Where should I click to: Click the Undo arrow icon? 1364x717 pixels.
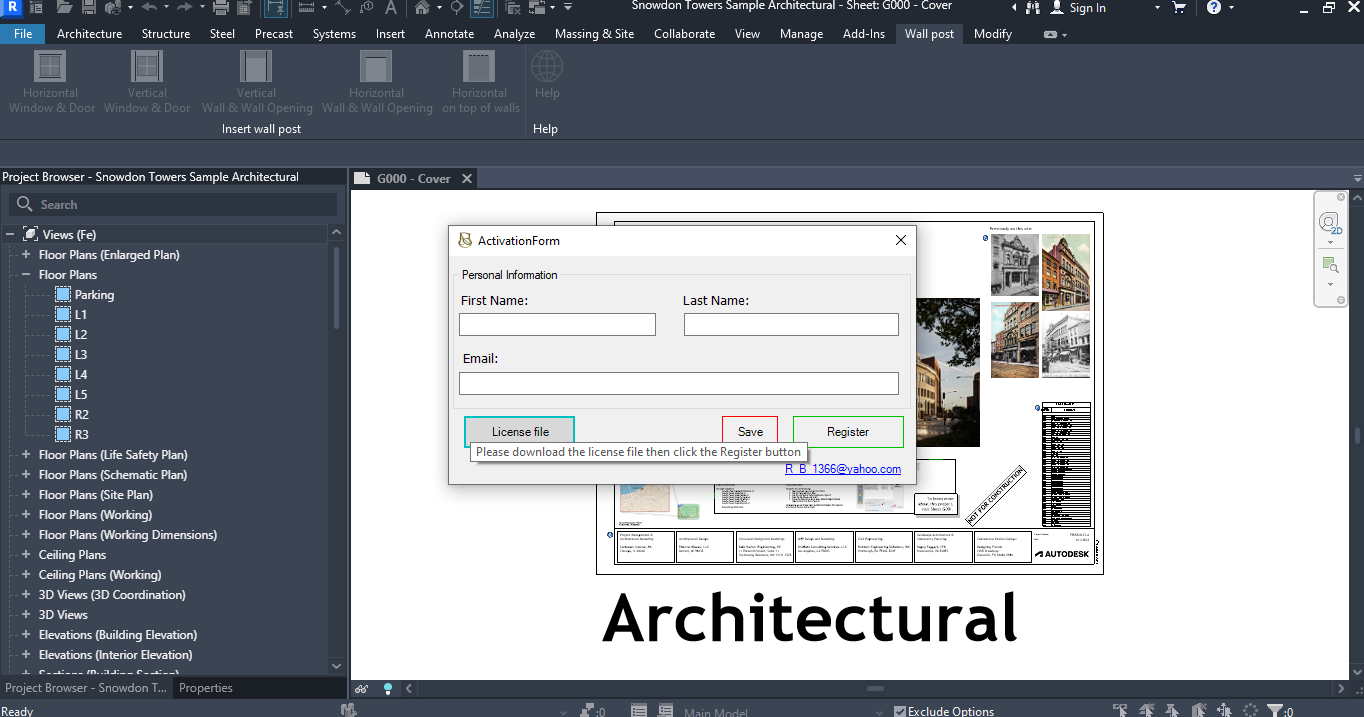tap(149, 8)
